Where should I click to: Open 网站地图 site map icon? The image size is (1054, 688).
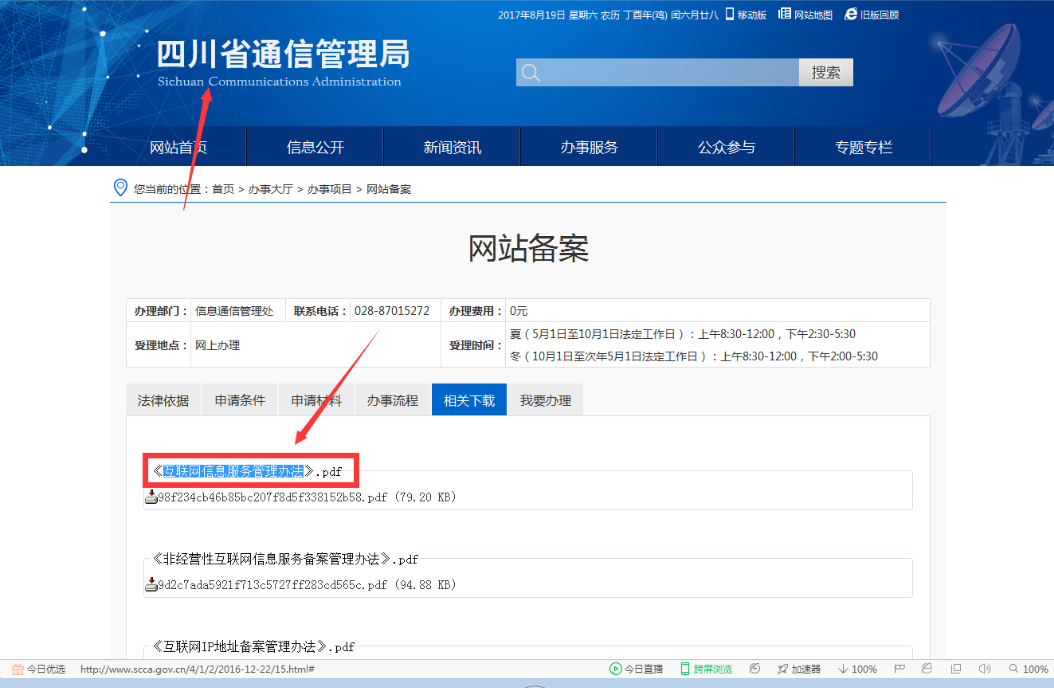[x=785, y=14]
